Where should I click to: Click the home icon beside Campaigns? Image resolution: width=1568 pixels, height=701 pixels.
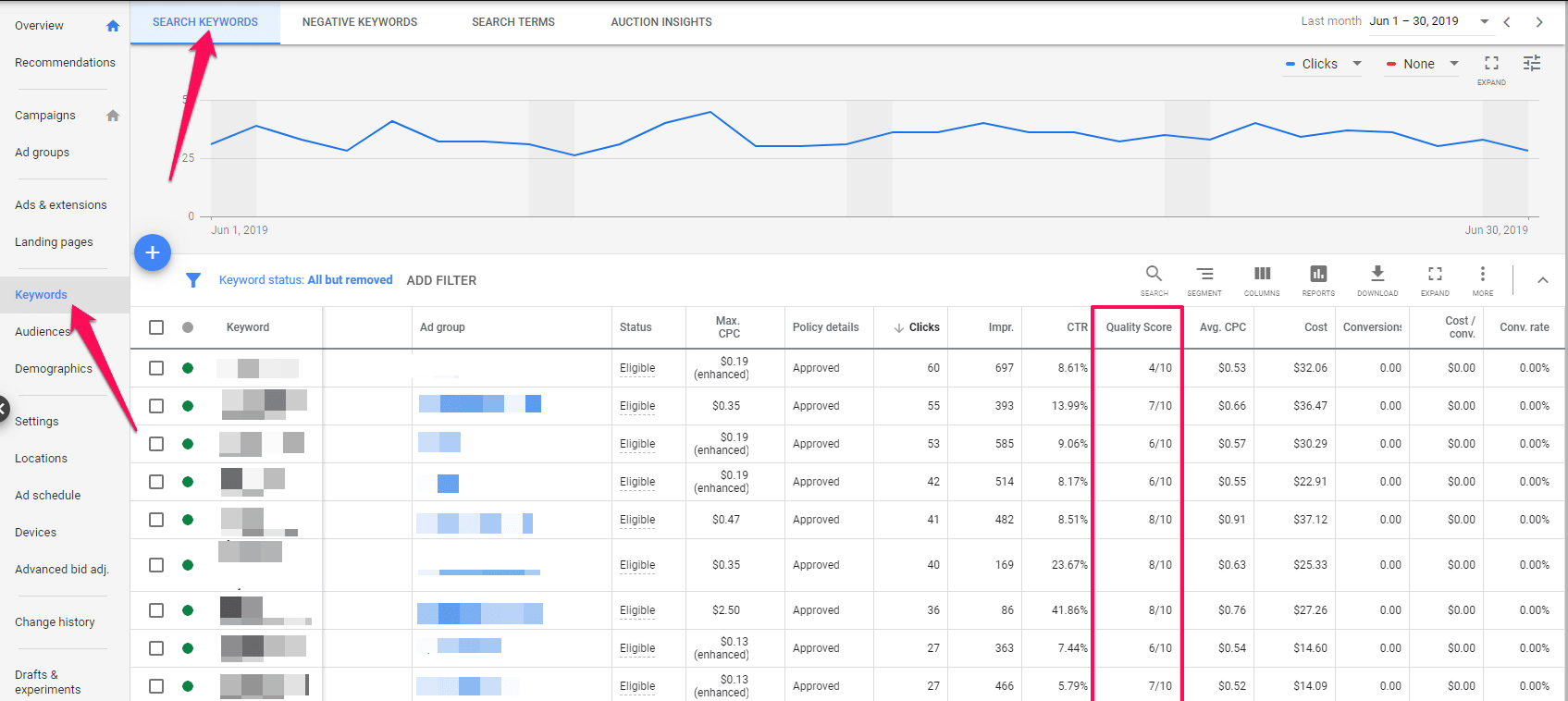point(113,116)
